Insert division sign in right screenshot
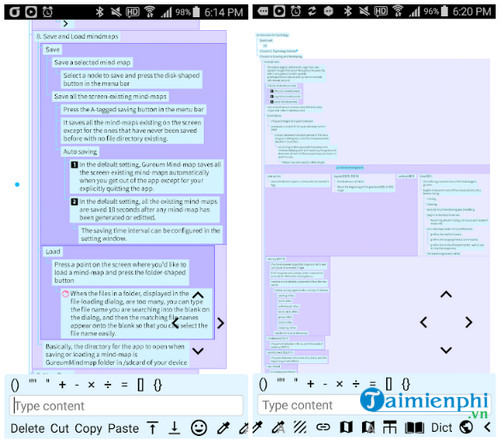The width and height of the screenshot is (500, 443). tap(356, 384)
